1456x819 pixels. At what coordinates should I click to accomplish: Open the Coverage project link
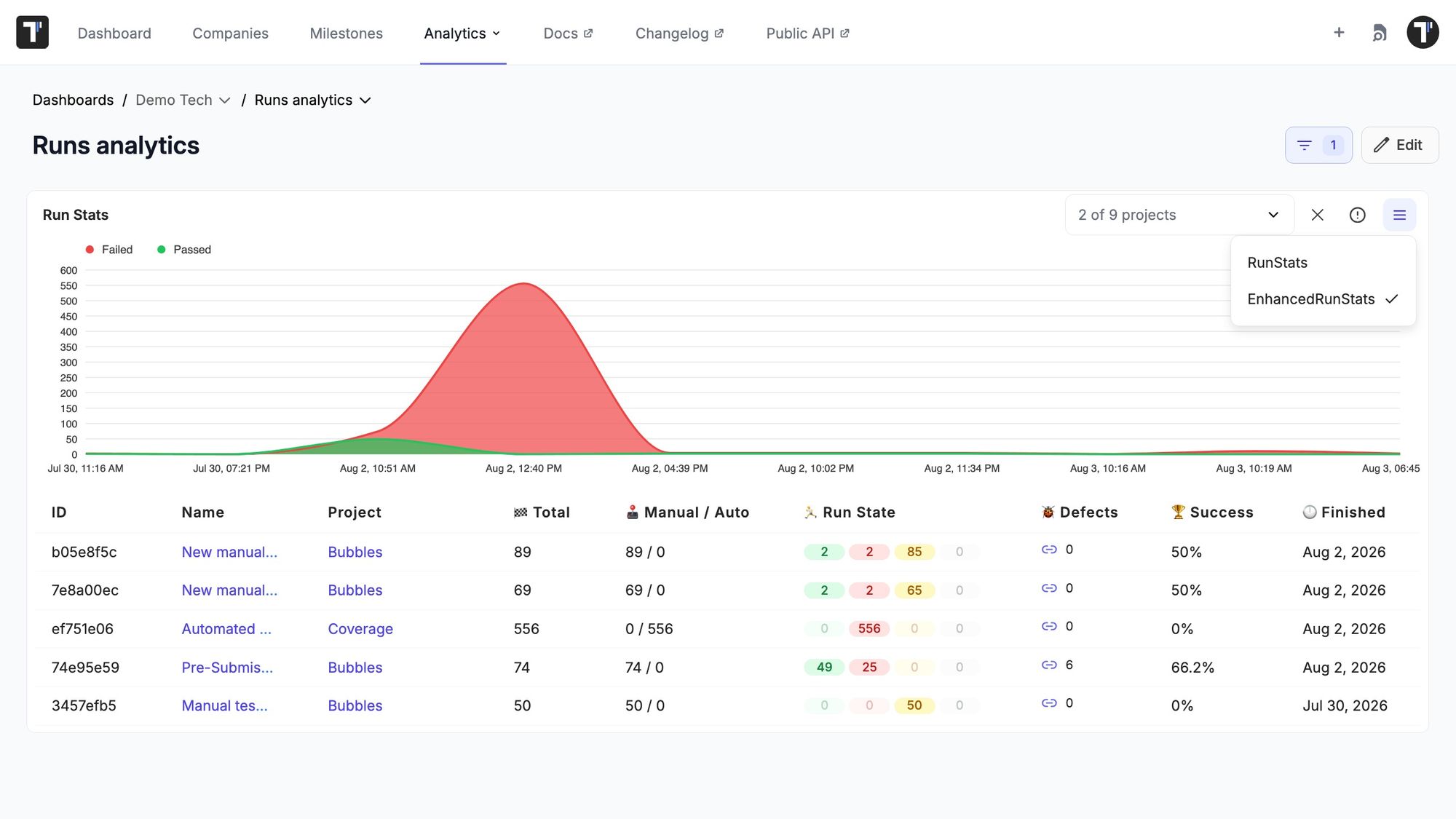click(360, 629)
